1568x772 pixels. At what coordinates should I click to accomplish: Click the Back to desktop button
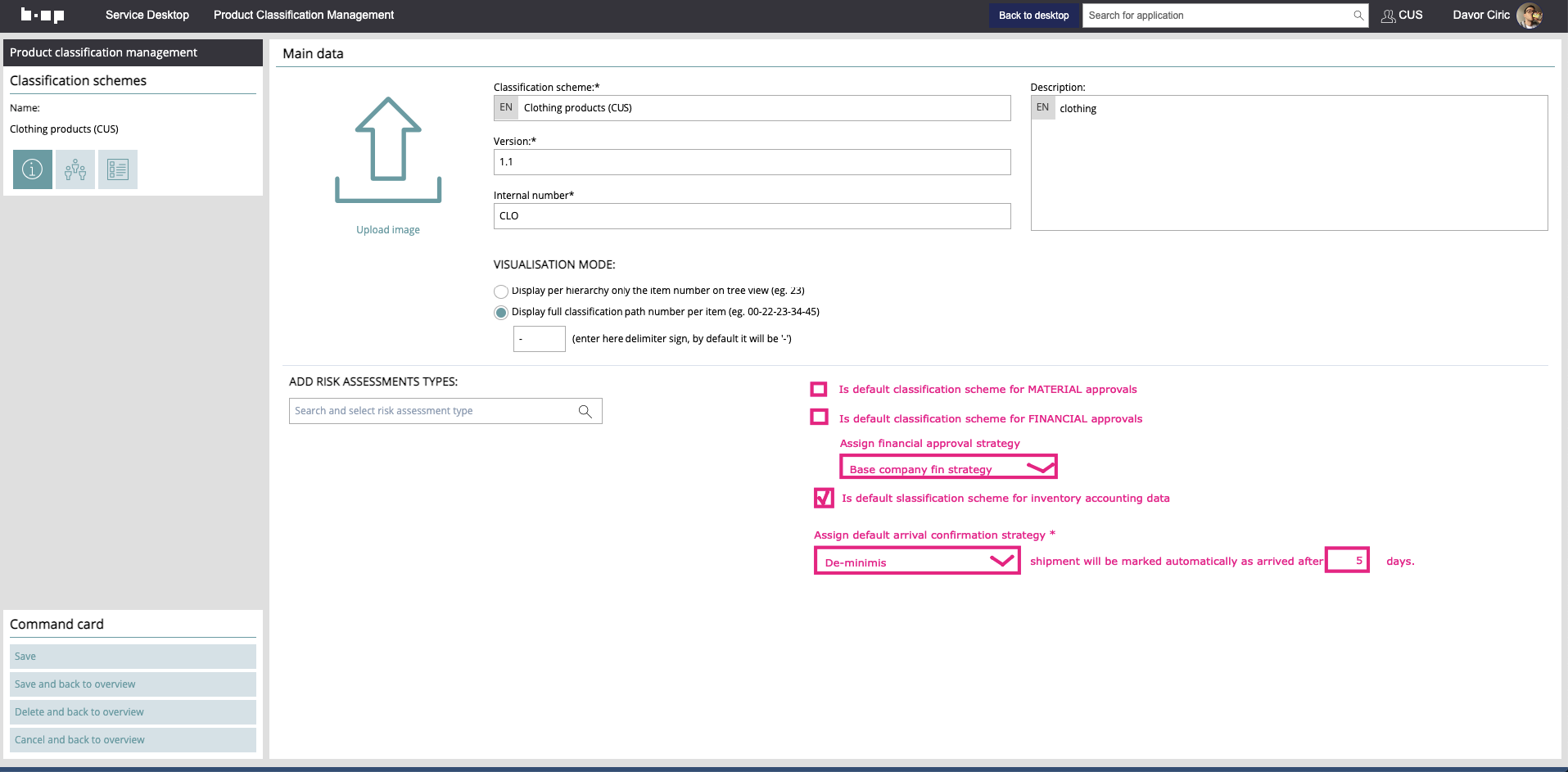1033,16
